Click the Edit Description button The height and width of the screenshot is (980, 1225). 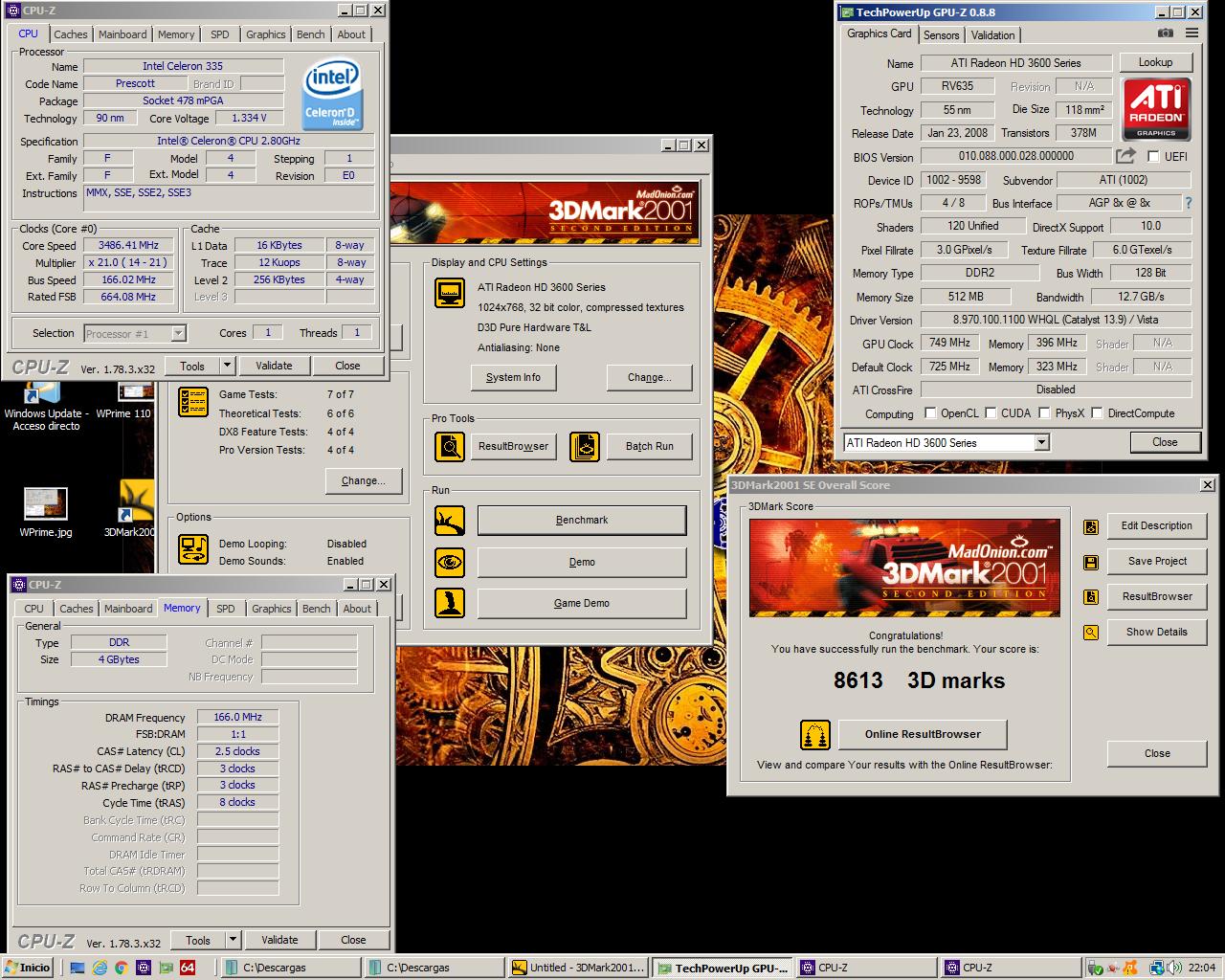point(1156,526)
